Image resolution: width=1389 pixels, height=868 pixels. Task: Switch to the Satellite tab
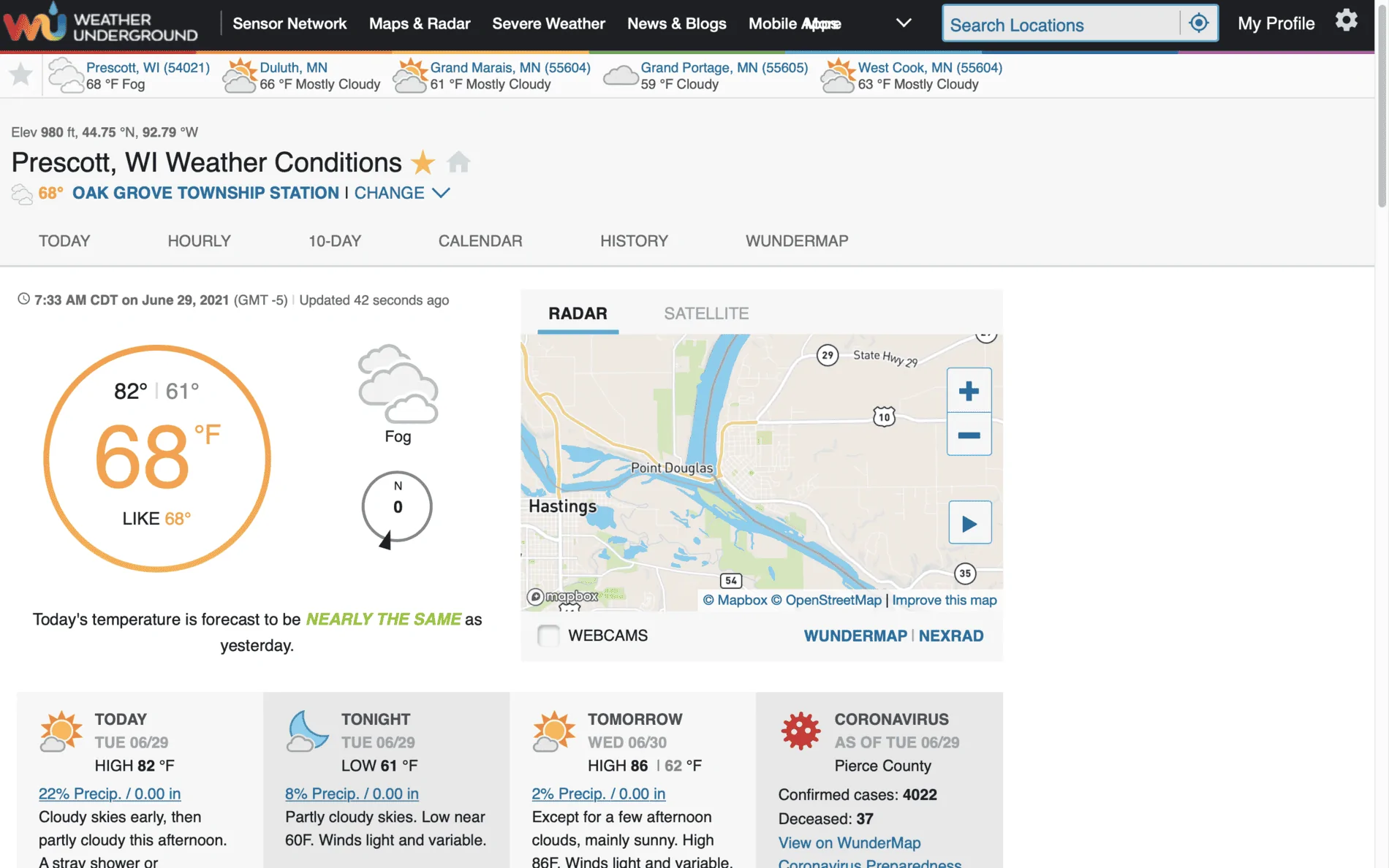(x=706, y=313)
